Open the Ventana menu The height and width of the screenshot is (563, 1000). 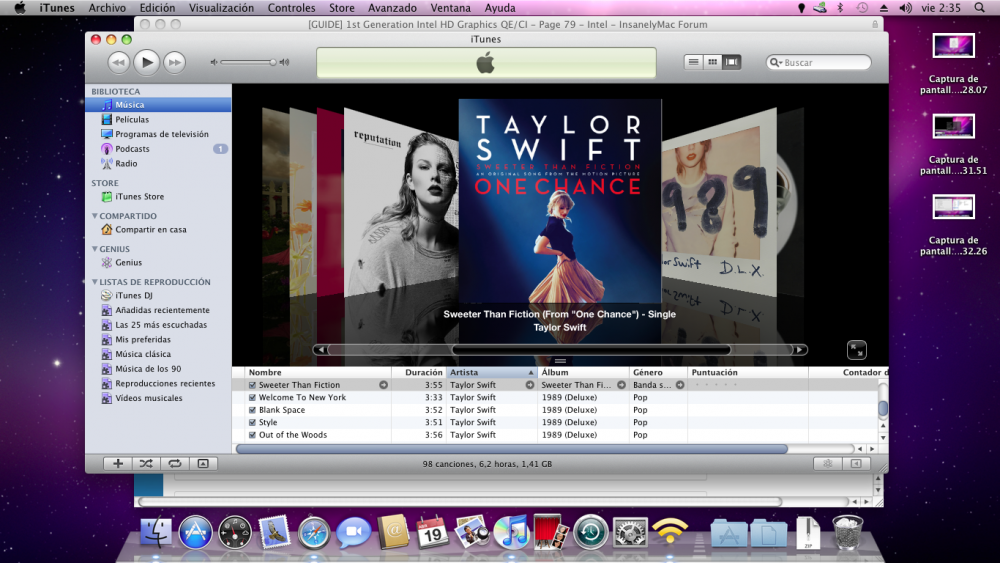coord(450,8)
